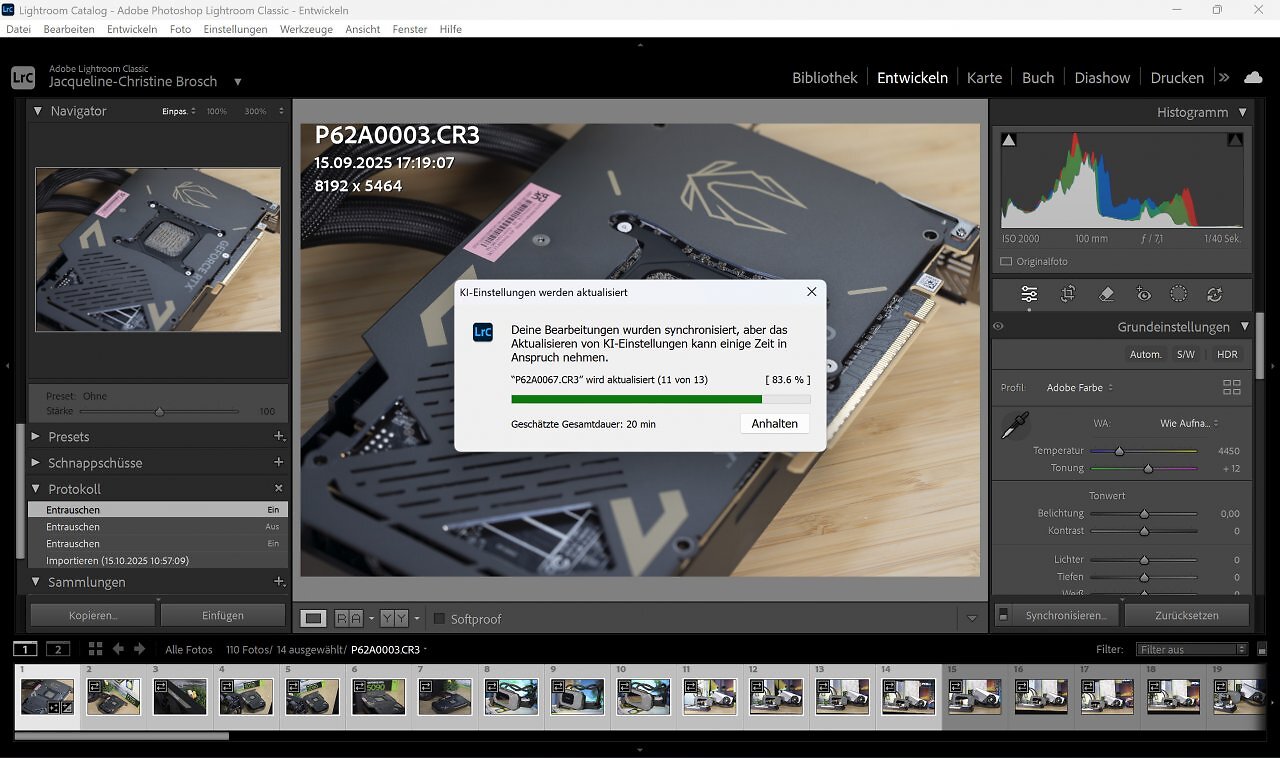Go back with filmstrip left arrow

pos(118,649)
